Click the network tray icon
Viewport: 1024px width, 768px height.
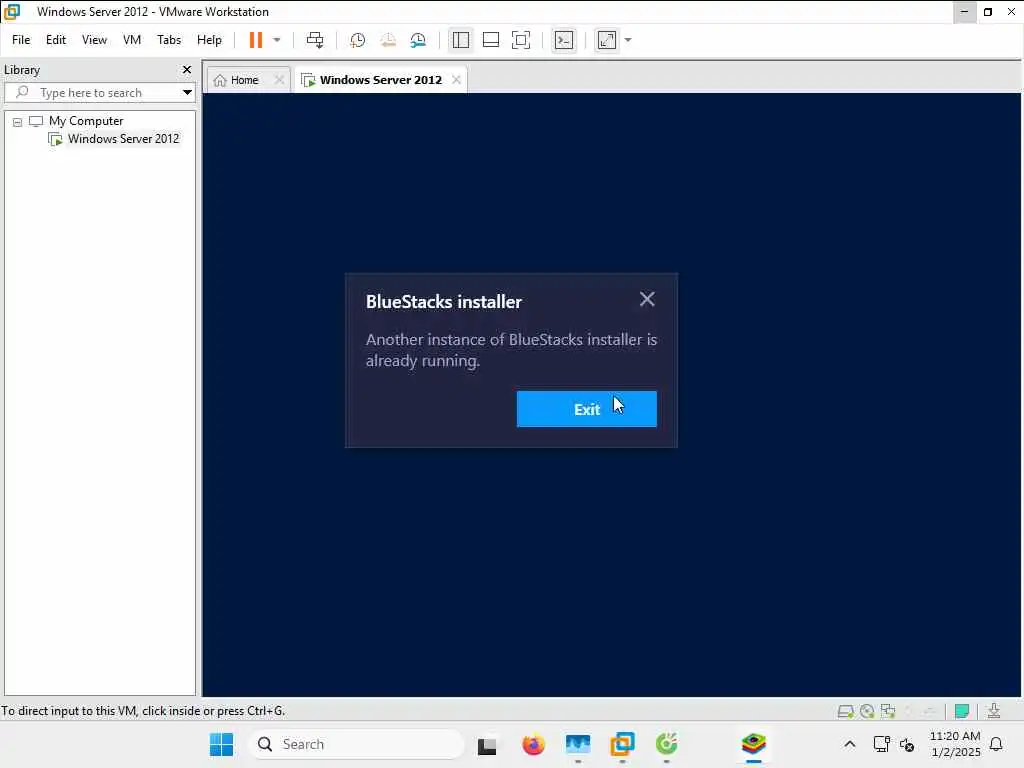[x=882, y=744]
